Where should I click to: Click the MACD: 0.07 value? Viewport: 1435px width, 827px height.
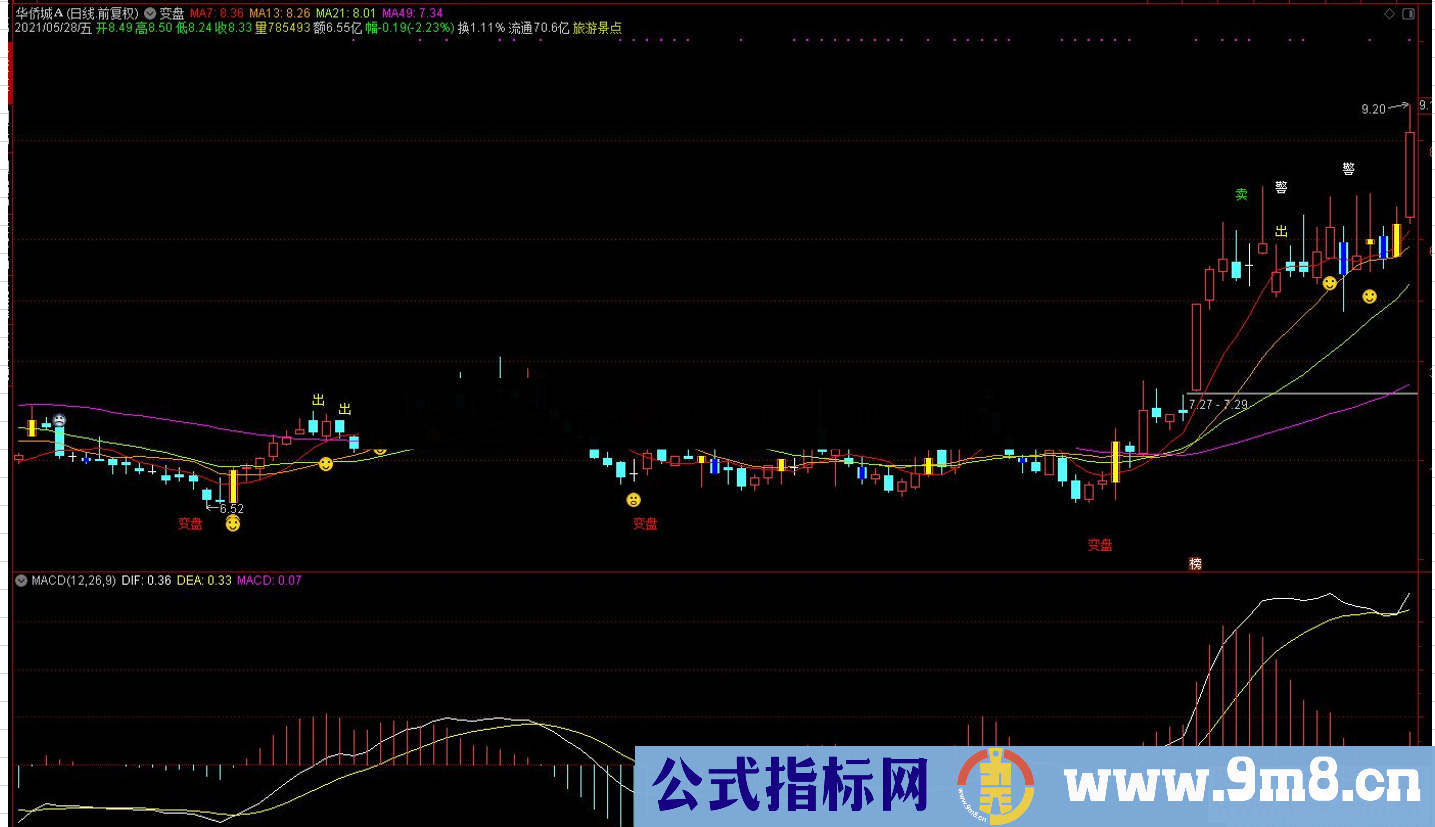point(269,580)
